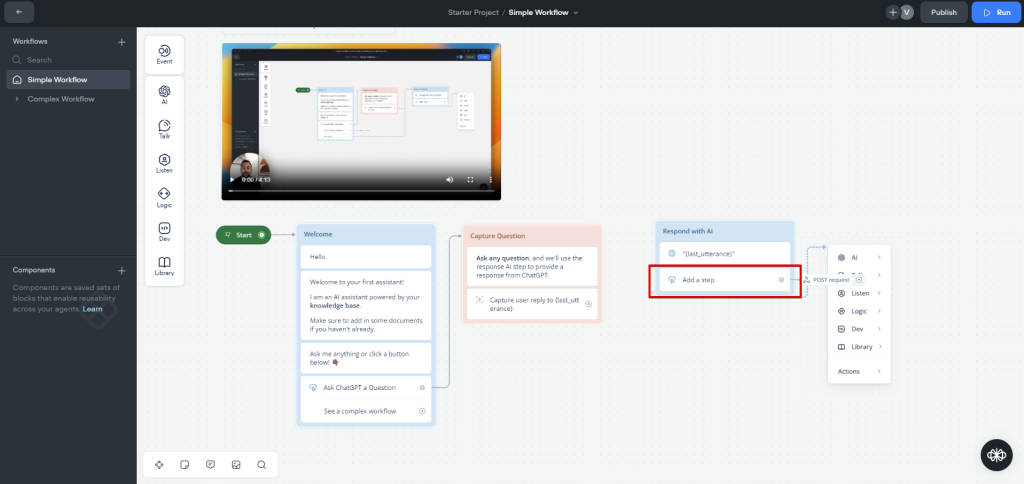This screenshot has width=1024, height=484.
Task: Click the sticky note tool icon
Action: point(185,464)
